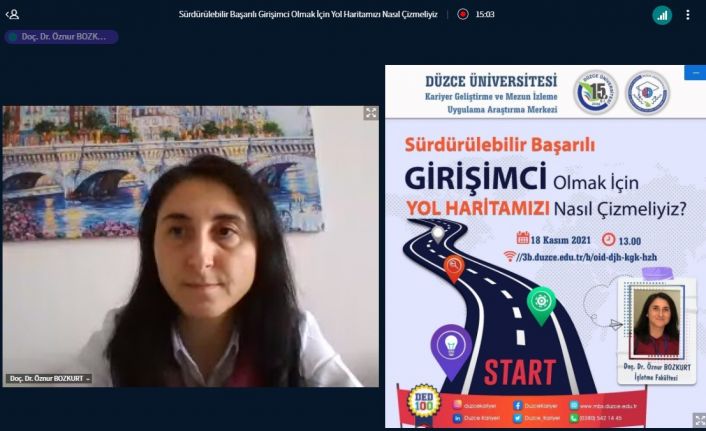
Task: Click the speaker photo thumbnail on the slide
Action: click(x=655, y=322)
